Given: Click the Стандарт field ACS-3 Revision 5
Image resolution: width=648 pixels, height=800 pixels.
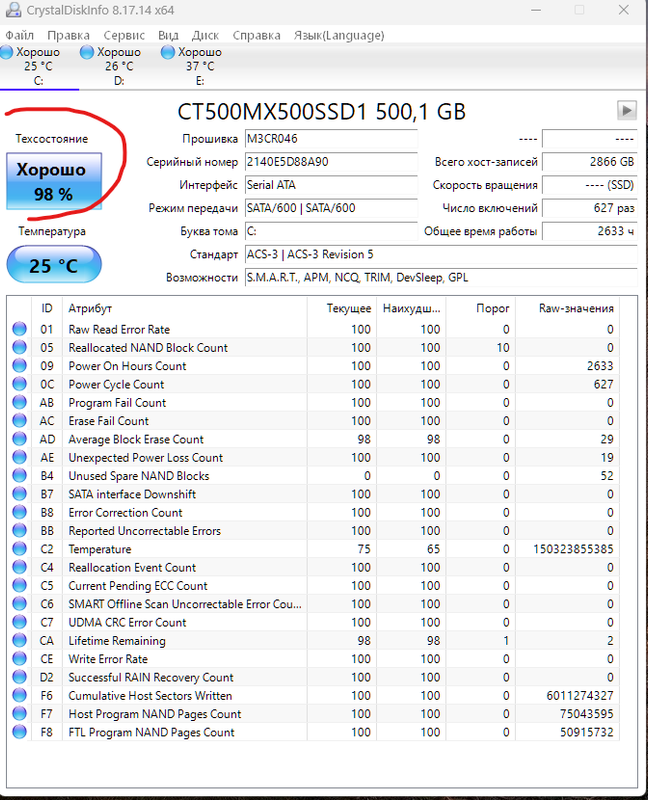Looking at the screenshot, I should [441, 254].
